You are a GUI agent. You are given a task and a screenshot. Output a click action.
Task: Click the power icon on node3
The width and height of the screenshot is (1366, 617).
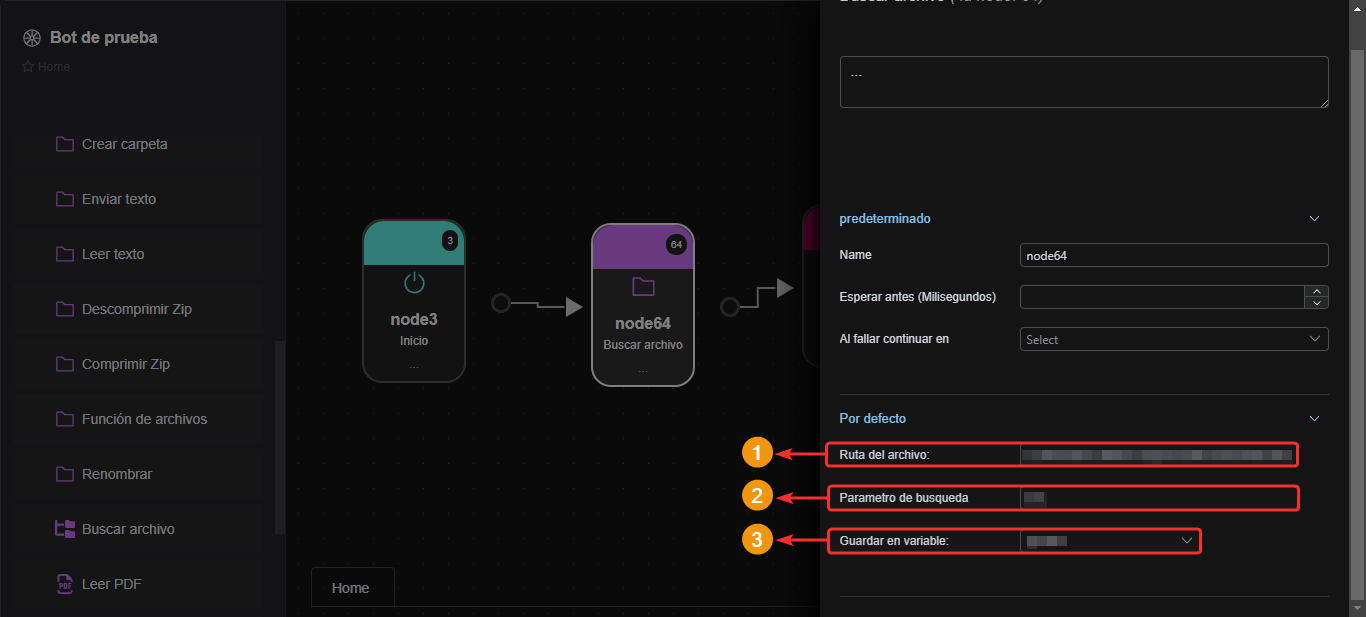[414, 283]
